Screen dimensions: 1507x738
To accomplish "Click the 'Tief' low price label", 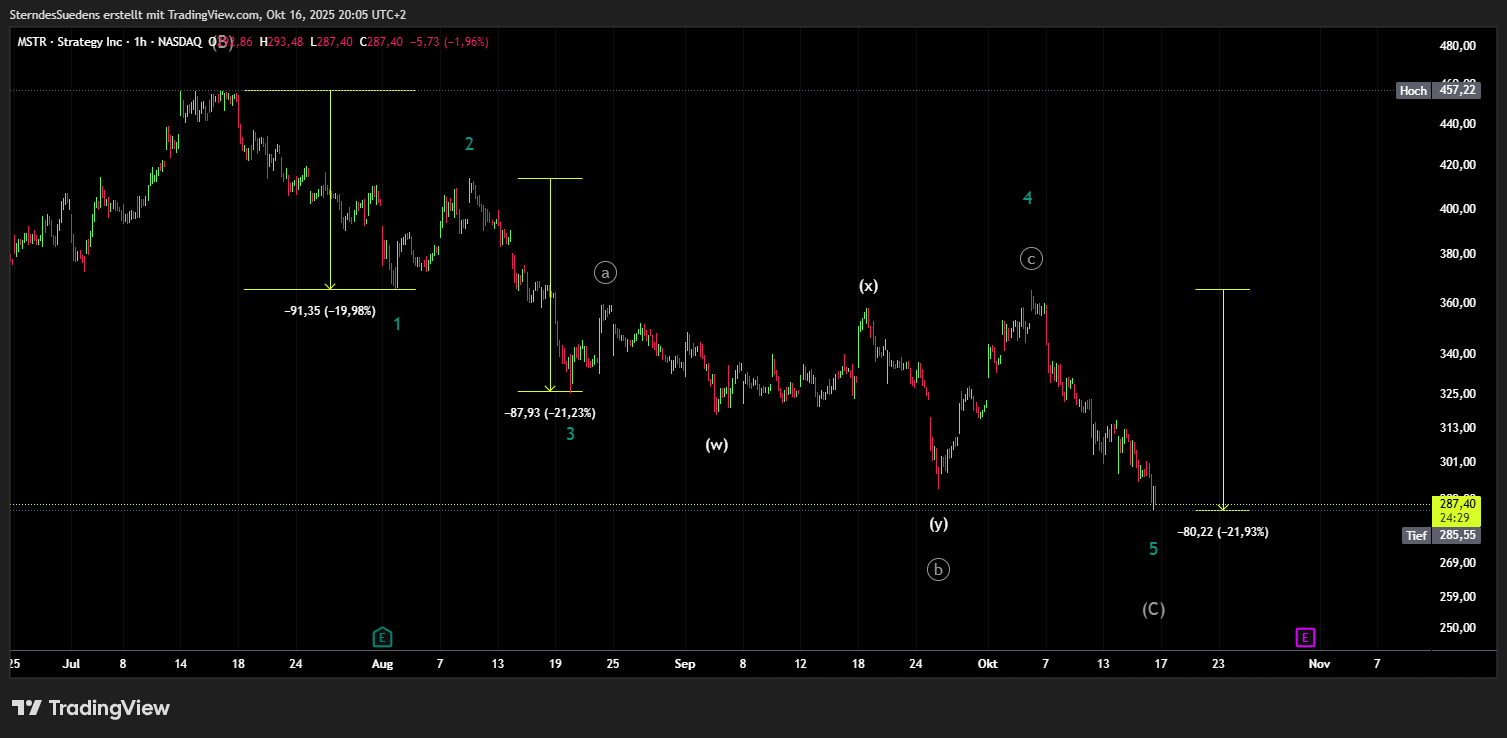I will [1416, 535].
